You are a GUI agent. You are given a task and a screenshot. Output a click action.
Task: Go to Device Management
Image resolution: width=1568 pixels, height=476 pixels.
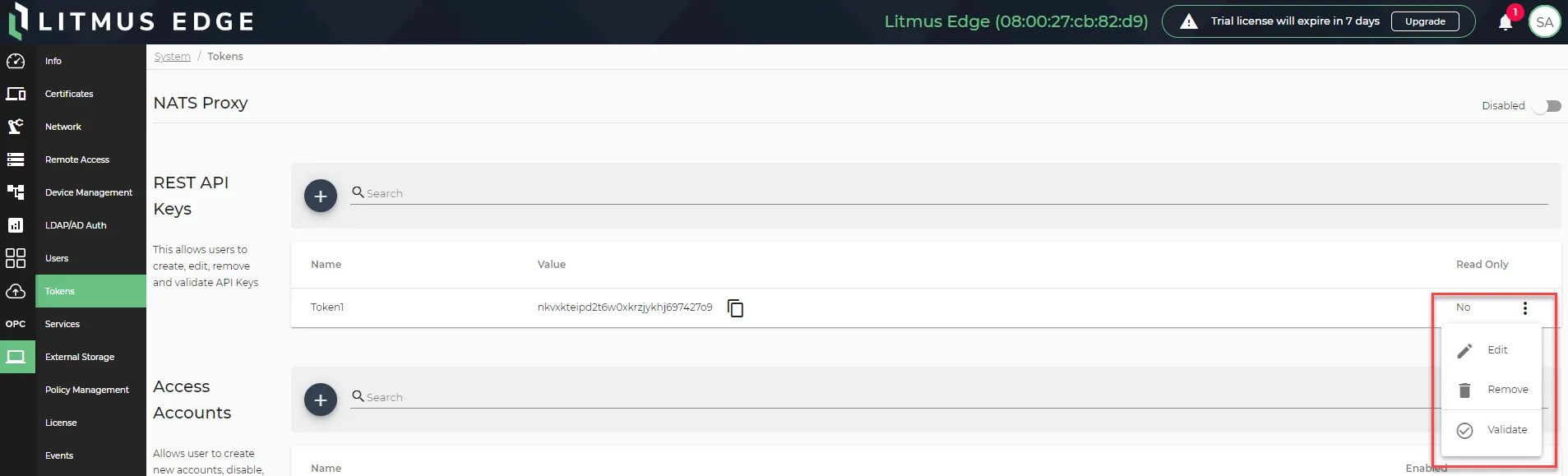pos(90,192)
